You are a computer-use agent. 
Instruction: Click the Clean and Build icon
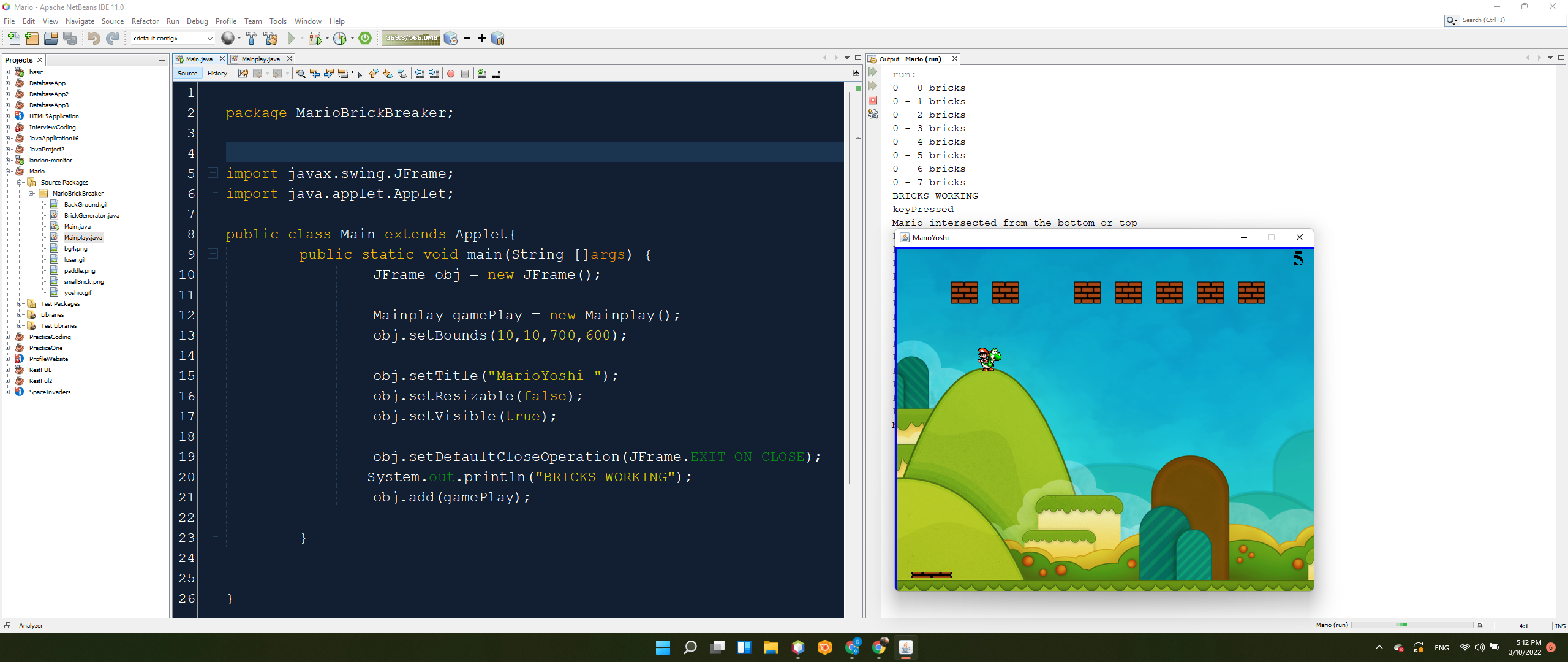pyautogui.click(x=271, y=39)
